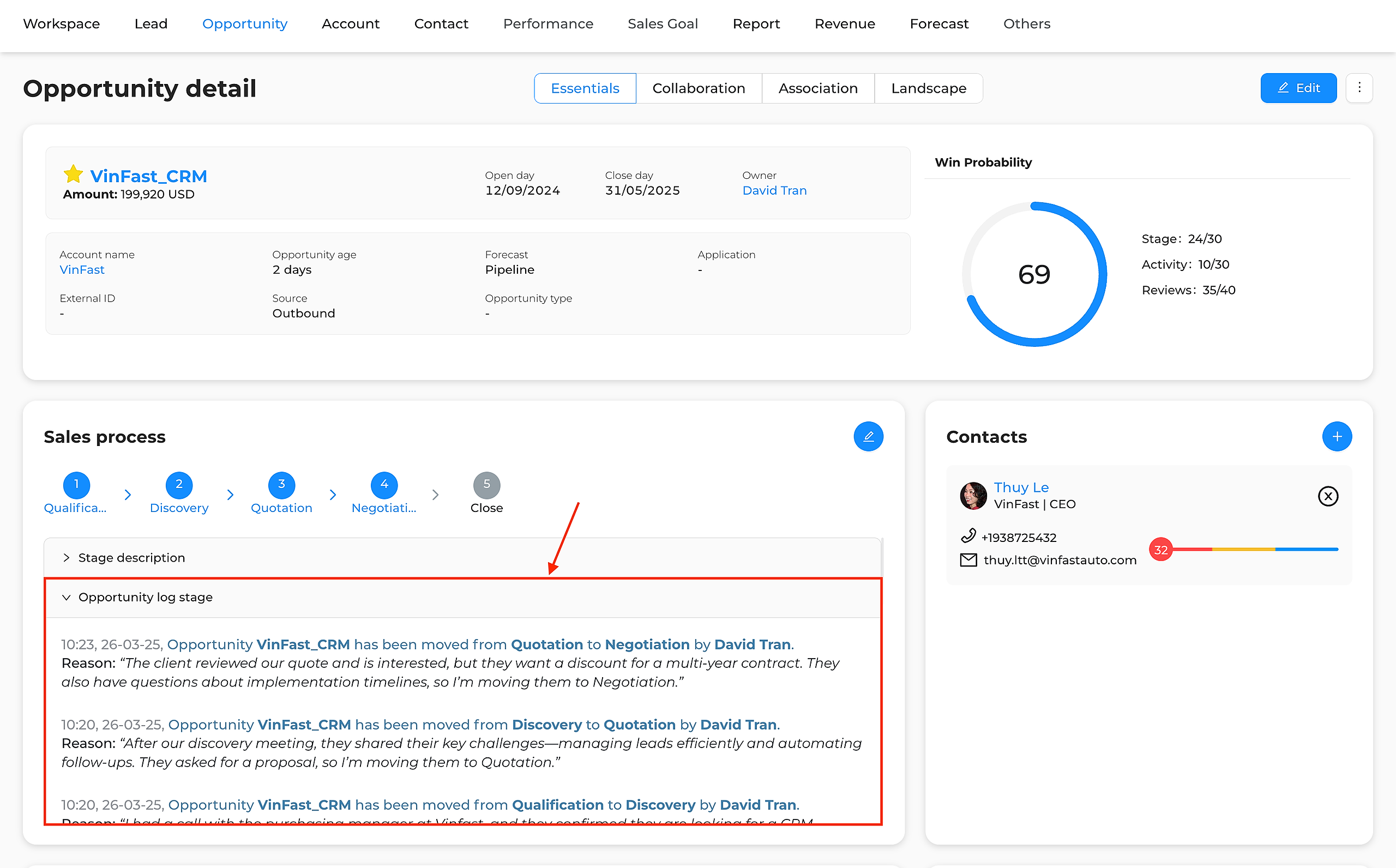Click the thuy.ltt@vinfastauto.com email address
The width and height of the screenshot is (1396, 868).
click(1060, 560)
